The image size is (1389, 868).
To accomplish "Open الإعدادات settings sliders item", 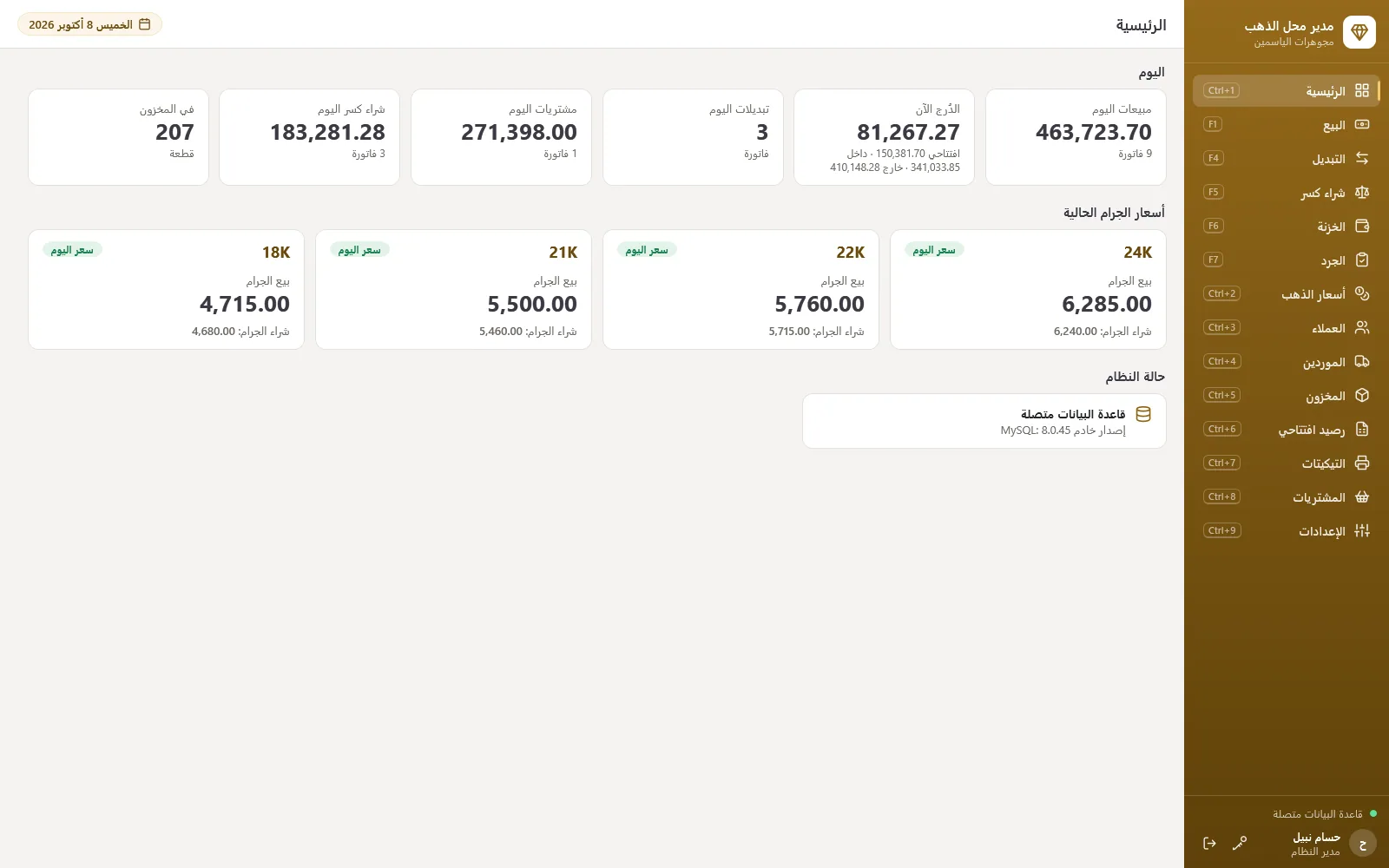I will click(1287, 531).
